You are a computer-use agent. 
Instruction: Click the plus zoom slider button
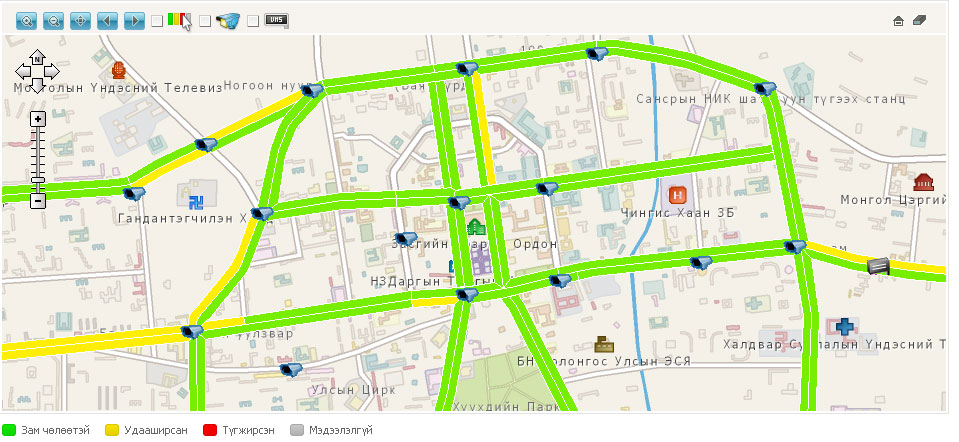[x=38, y=119]
